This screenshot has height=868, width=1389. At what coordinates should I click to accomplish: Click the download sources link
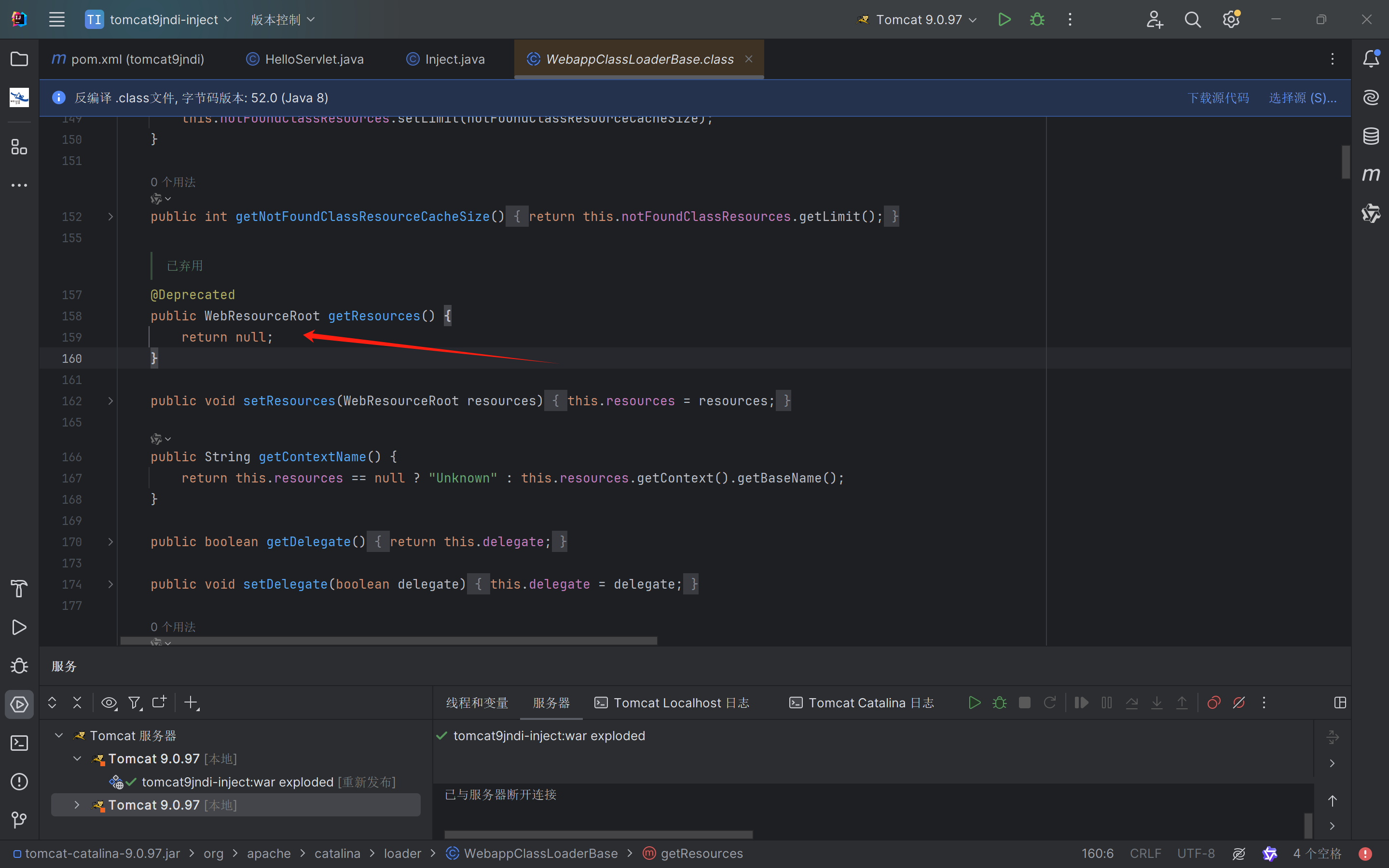[x=1218, y=97]
